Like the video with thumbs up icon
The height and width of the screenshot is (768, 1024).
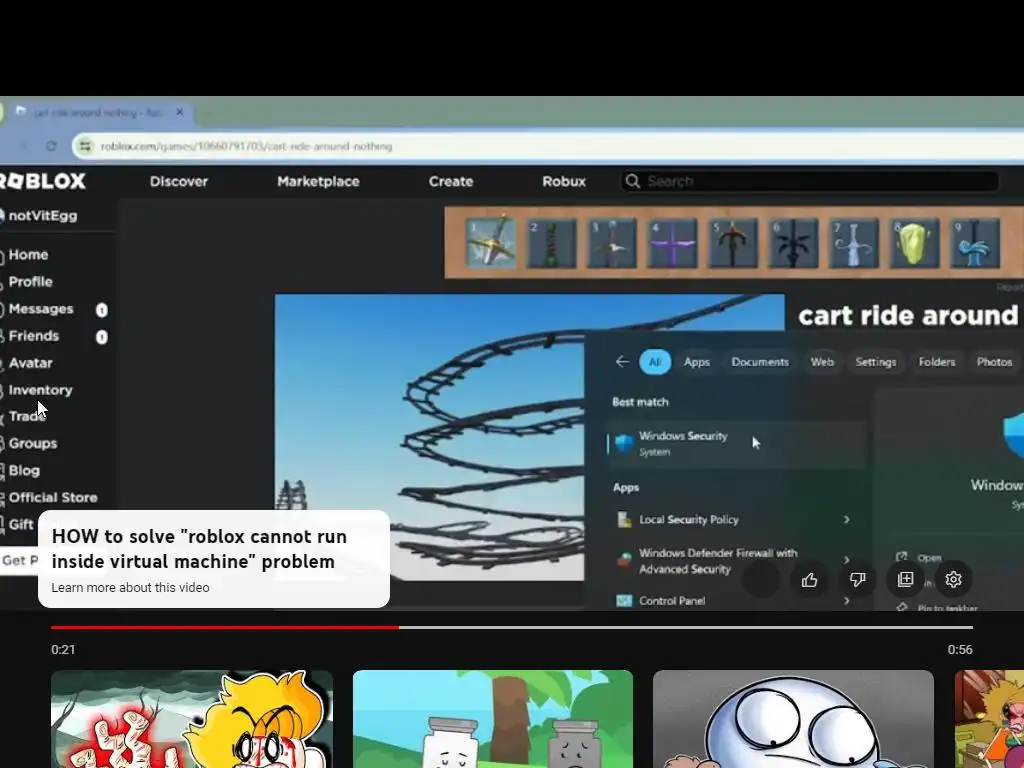(809, 579)
